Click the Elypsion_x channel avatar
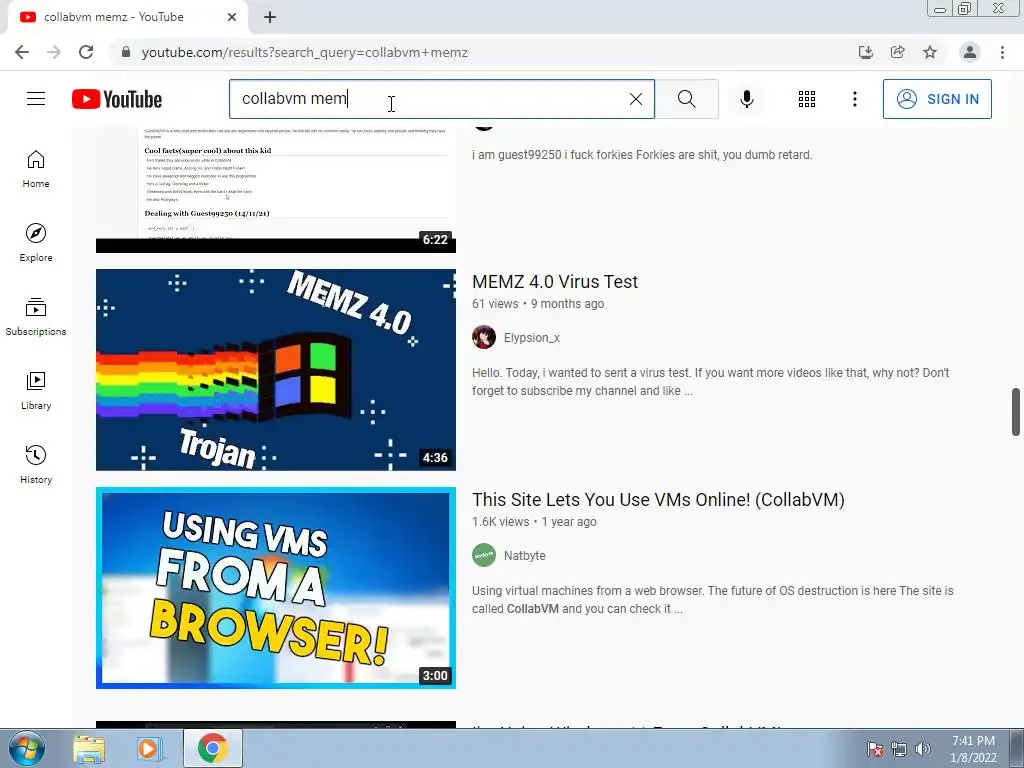This screenshot has width=1024, height=768. 484,337
